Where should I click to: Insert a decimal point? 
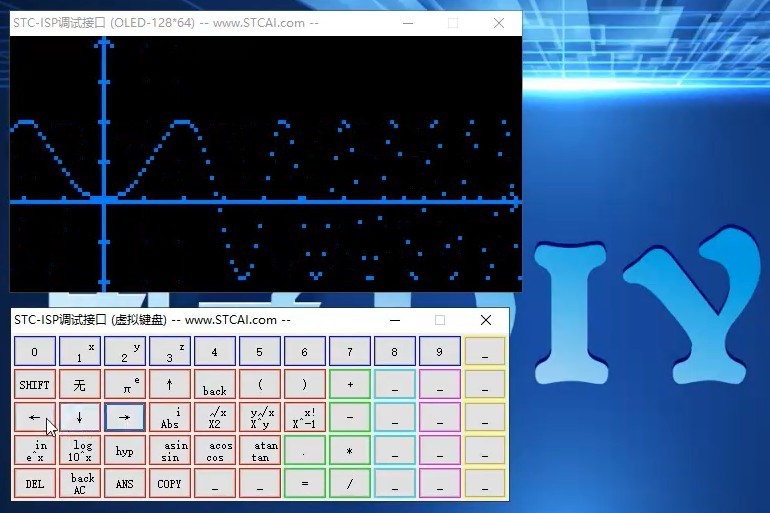click(304, 451)
